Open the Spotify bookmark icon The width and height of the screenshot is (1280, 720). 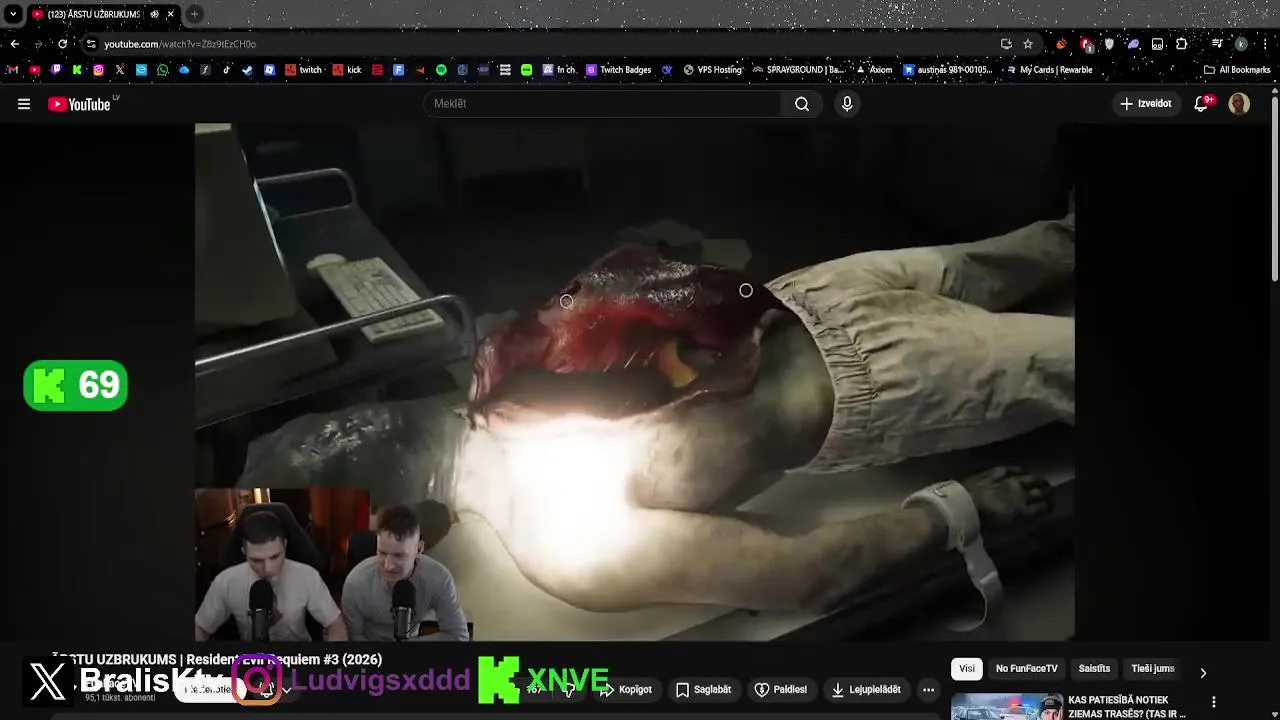(441, 70)
